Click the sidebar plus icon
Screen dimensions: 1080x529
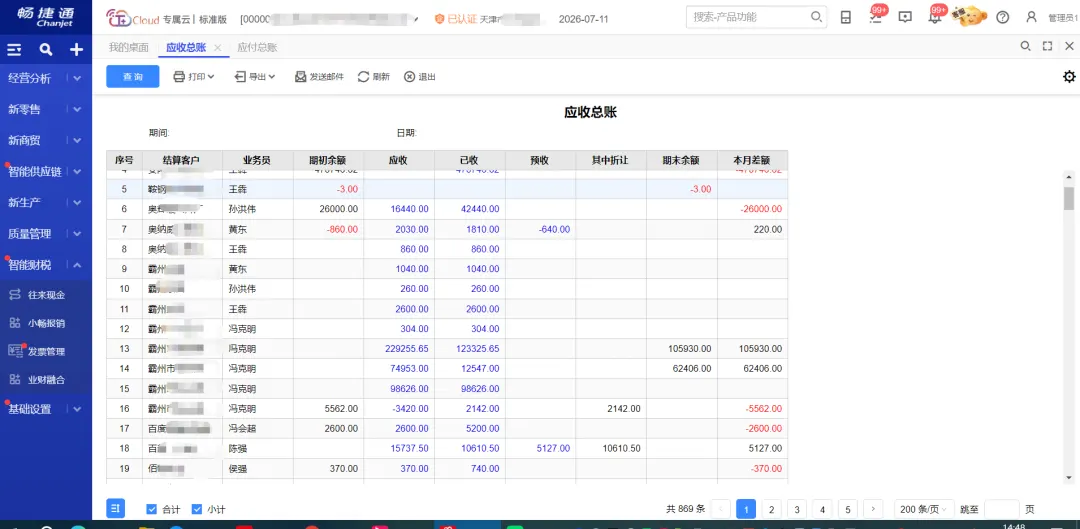(x=76, y=50)
